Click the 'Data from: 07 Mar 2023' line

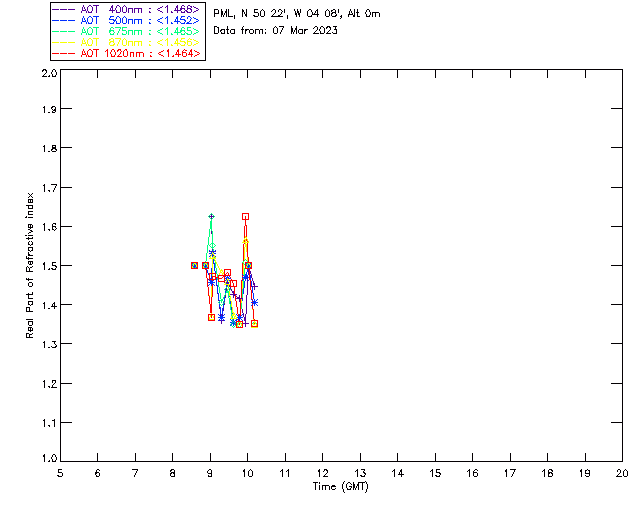coord(276,30)
